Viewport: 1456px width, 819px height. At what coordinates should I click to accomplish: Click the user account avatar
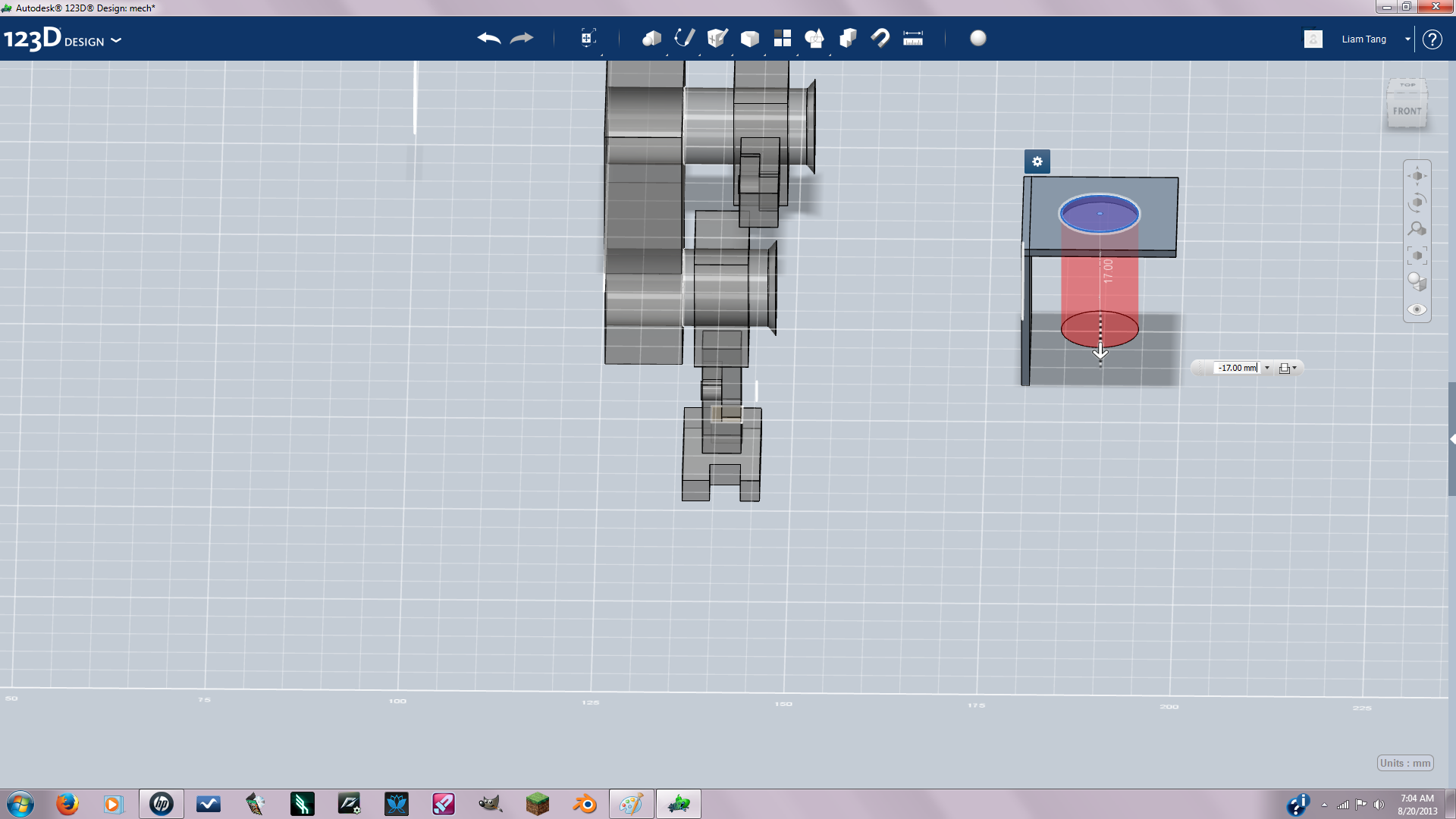tap(1313, 39)
